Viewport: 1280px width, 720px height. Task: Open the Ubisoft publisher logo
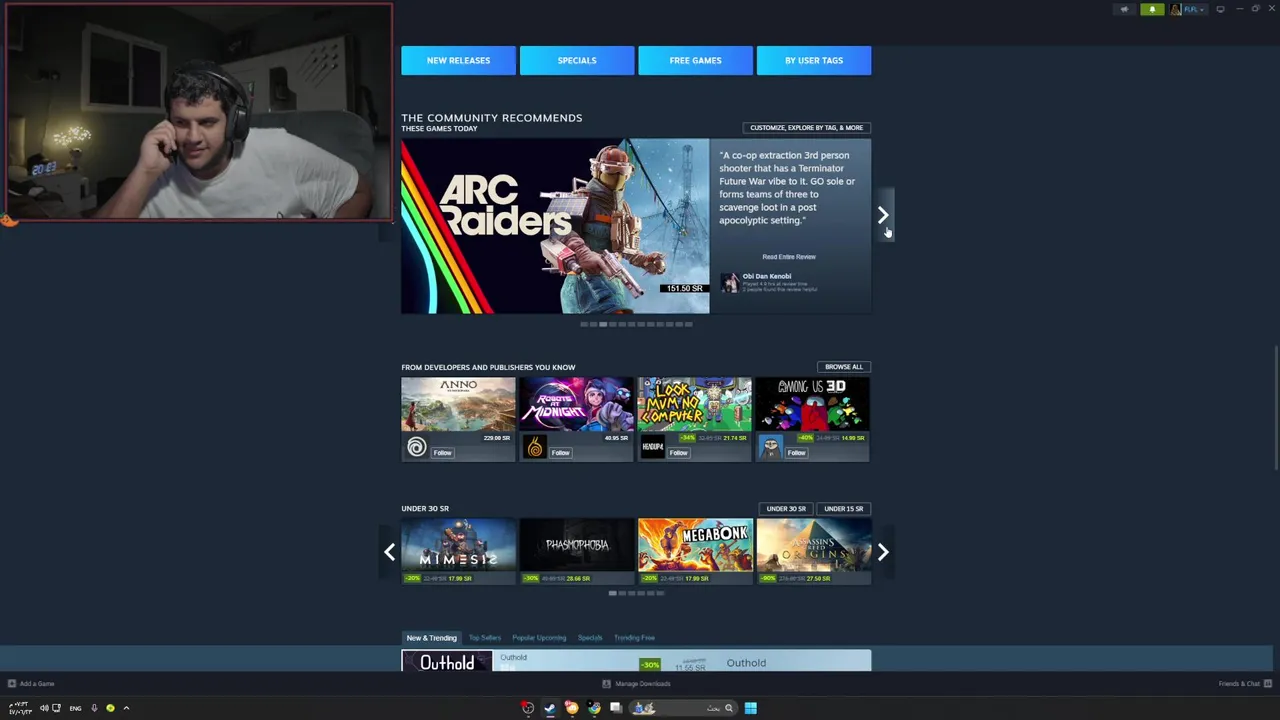click(417, 448)
